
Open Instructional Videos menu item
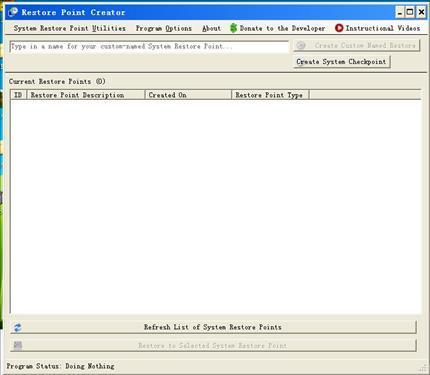(x=378, y=28)
